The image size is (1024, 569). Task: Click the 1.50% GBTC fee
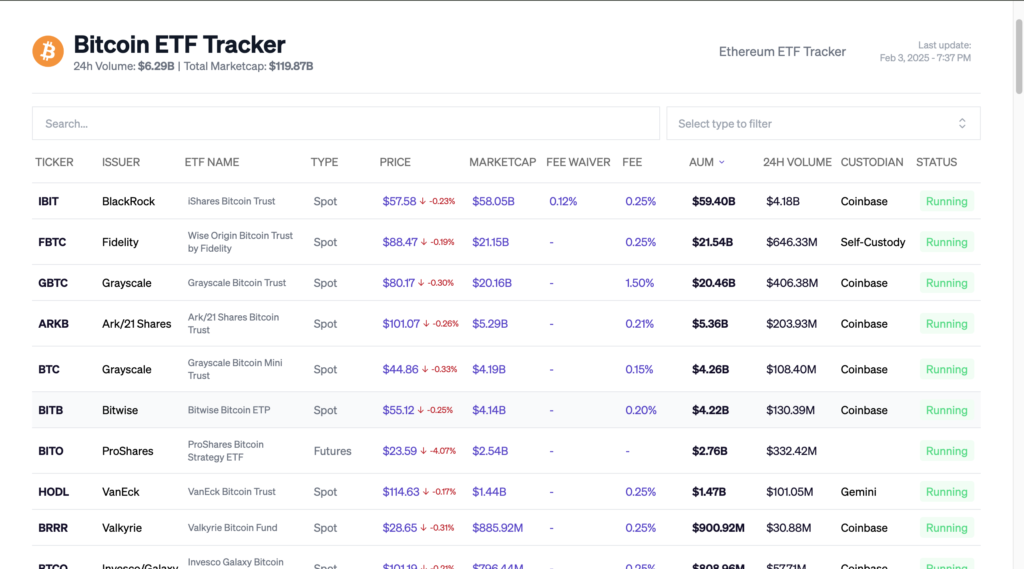click(x=639, y=283)
